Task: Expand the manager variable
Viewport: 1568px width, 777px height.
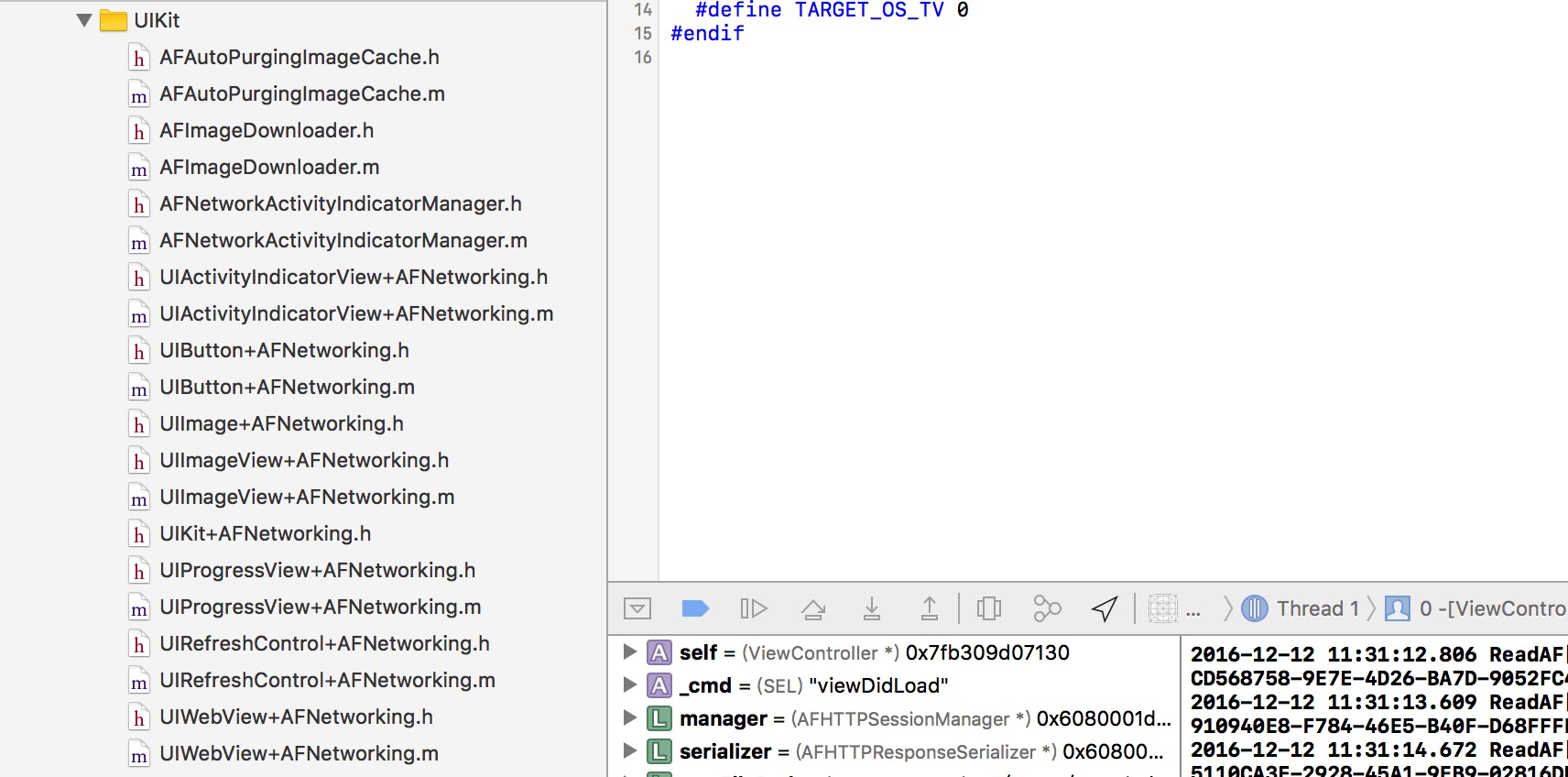Action: click(x=629, y=718)
